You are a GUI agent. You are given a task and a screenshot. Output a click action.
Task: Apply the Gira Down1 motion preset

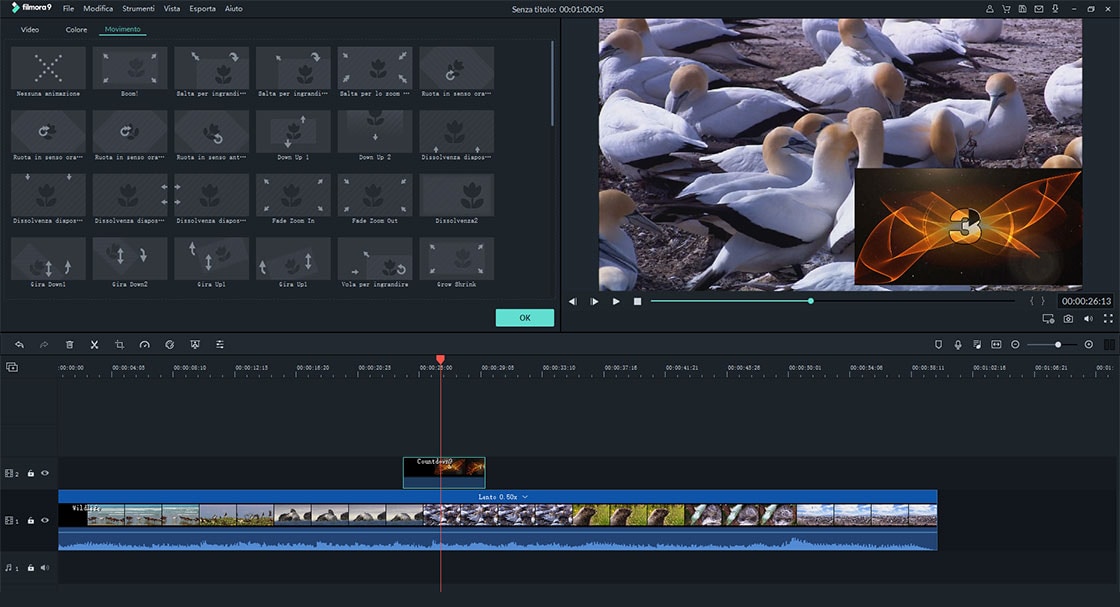48,263
